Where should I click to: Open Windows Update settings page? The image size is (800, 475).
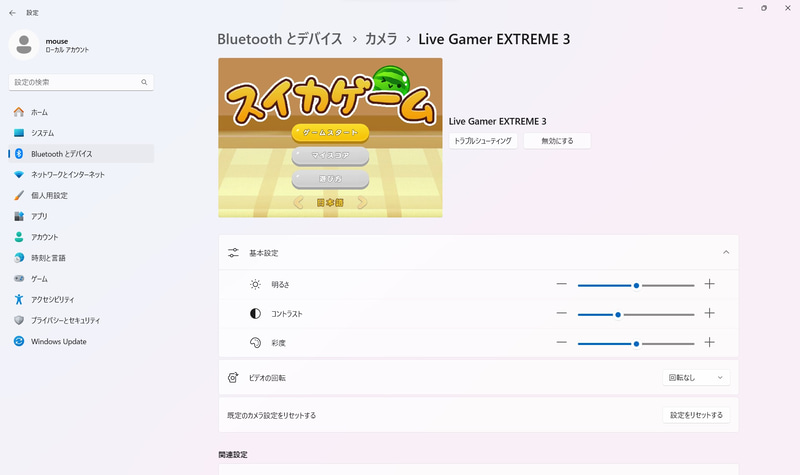[81, 341]
